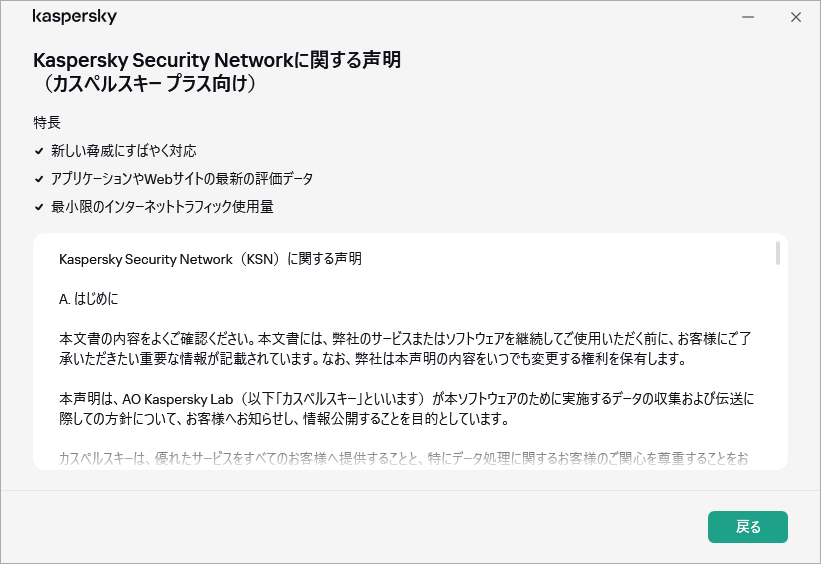Click the statement text scrollbar thumb
This screenshot has width=821, height=564.
coord(778,253)
